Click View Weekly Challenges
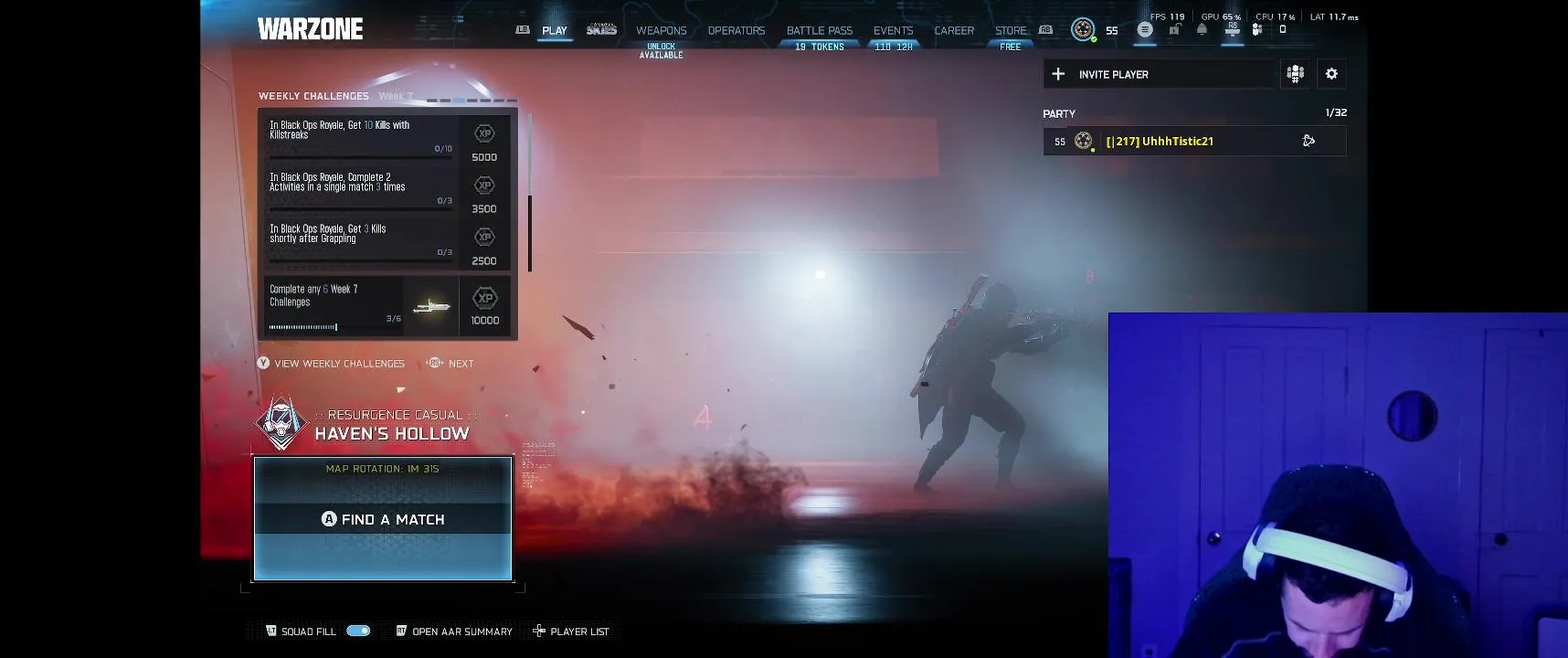1568x658 pixels. tap(339, 364)
